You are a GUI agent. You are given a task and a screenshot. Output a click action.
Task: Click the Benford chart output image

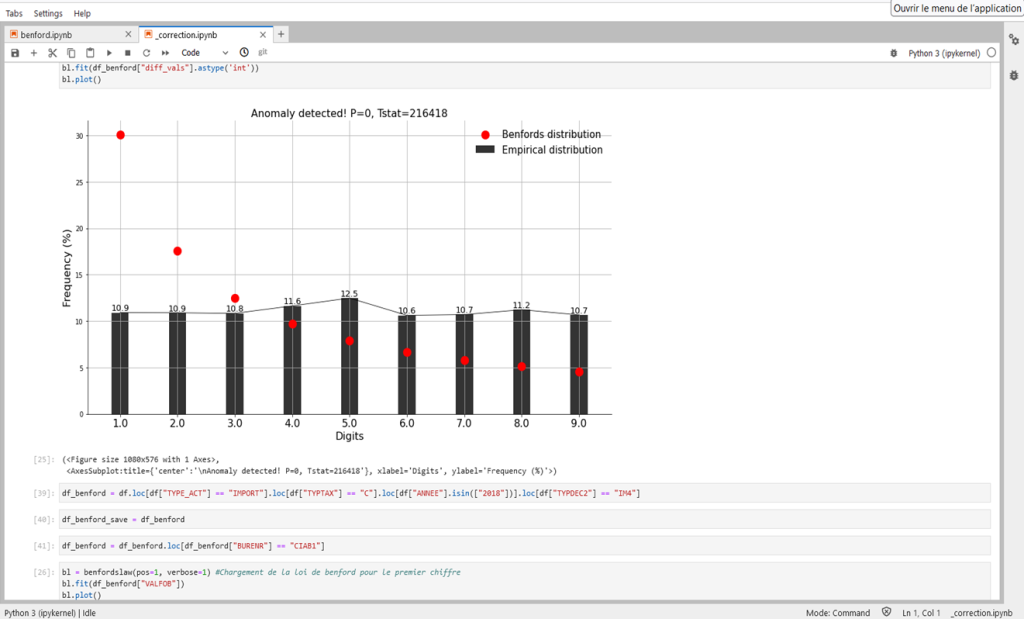tap(336, 276)
